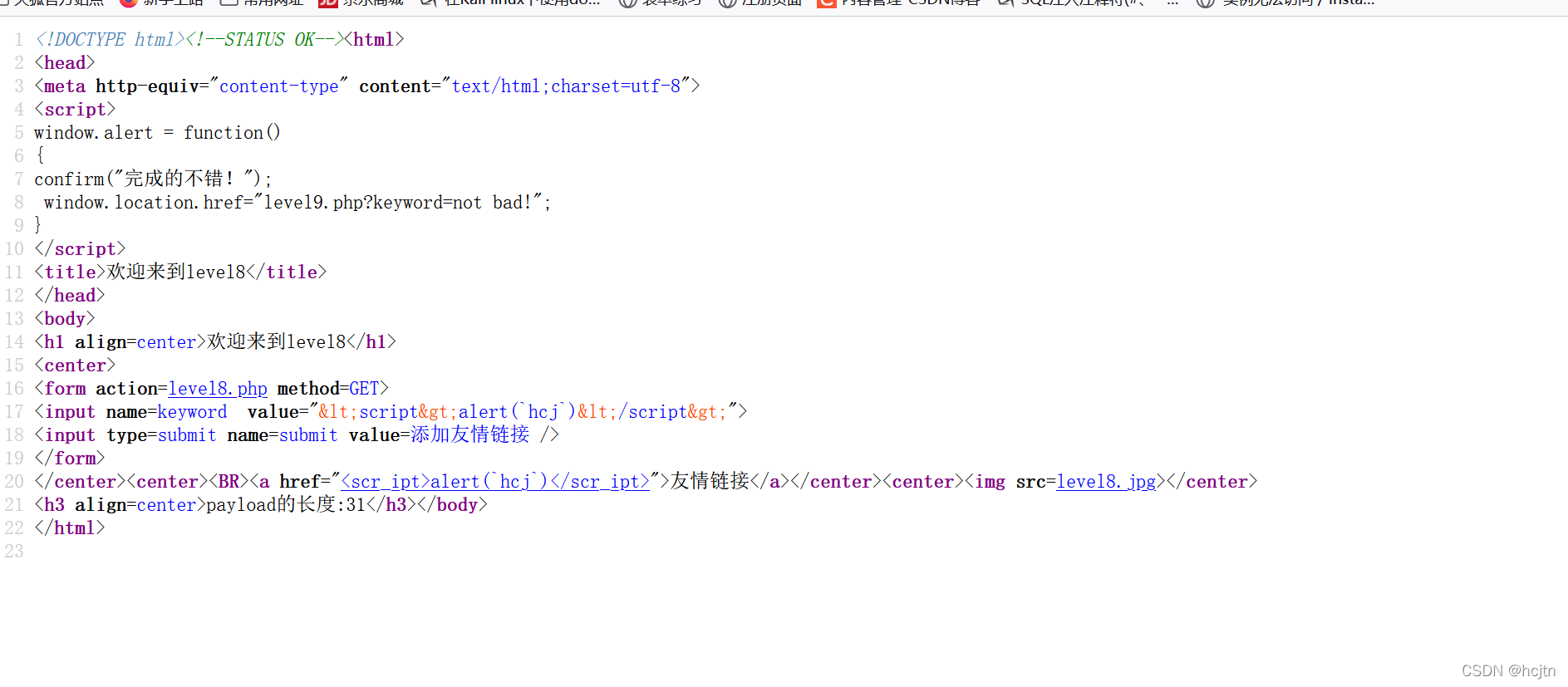The image size is (1568, 687).
Task: Open the level8.php link in form action
Action: coord(218,389)
